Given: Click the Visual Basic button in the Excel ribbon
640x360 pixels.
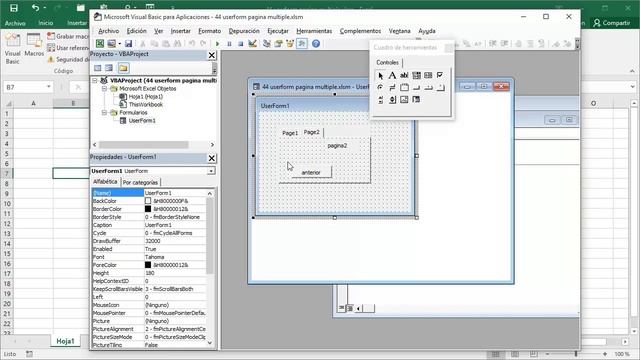Looking at the screenshot, I should tap(13, 49).
